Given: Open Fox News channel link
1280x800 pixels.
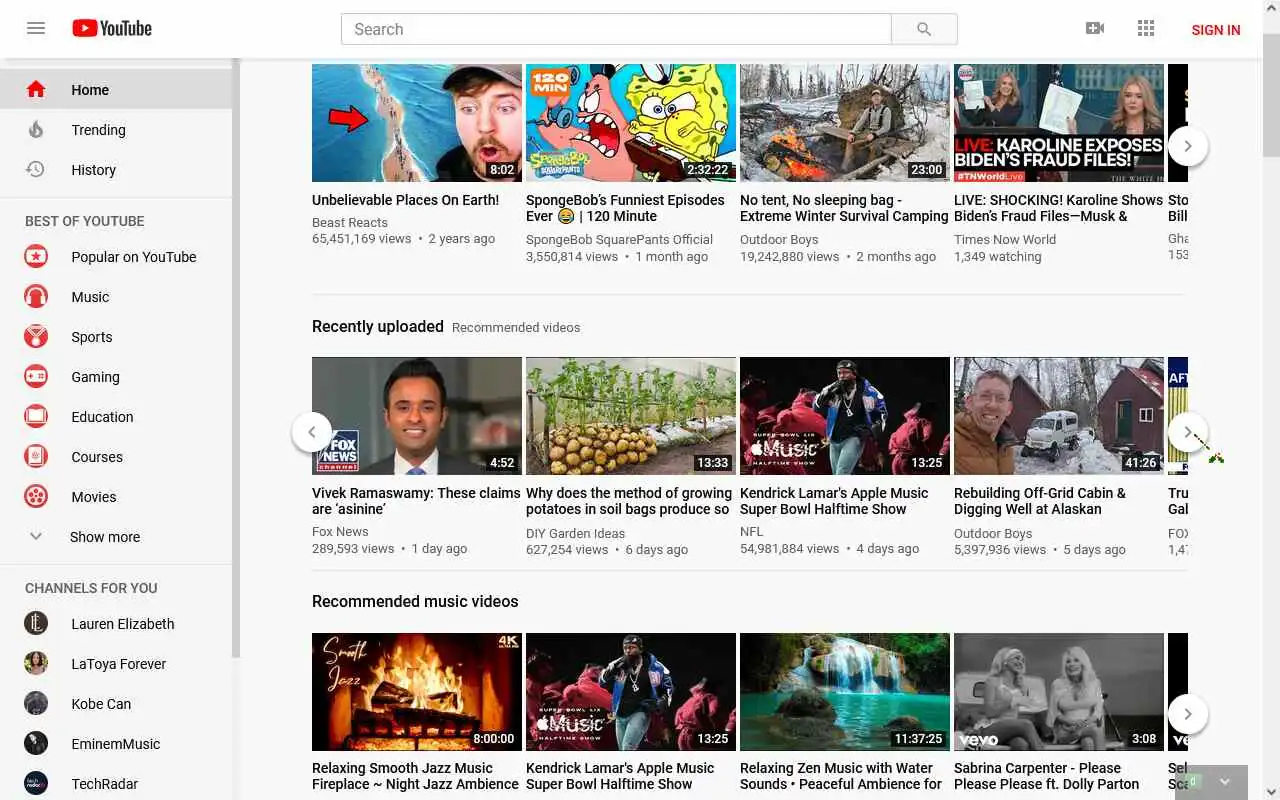Looking at the screenshot, I should tap(340, 532).
